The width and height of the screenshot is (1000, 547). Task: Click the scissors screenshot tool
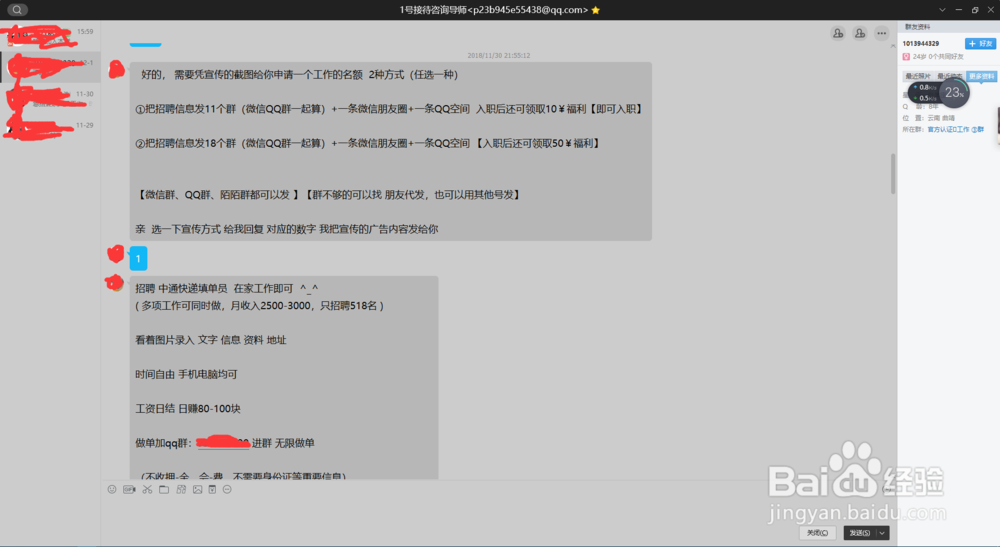(x=147, y=490)
